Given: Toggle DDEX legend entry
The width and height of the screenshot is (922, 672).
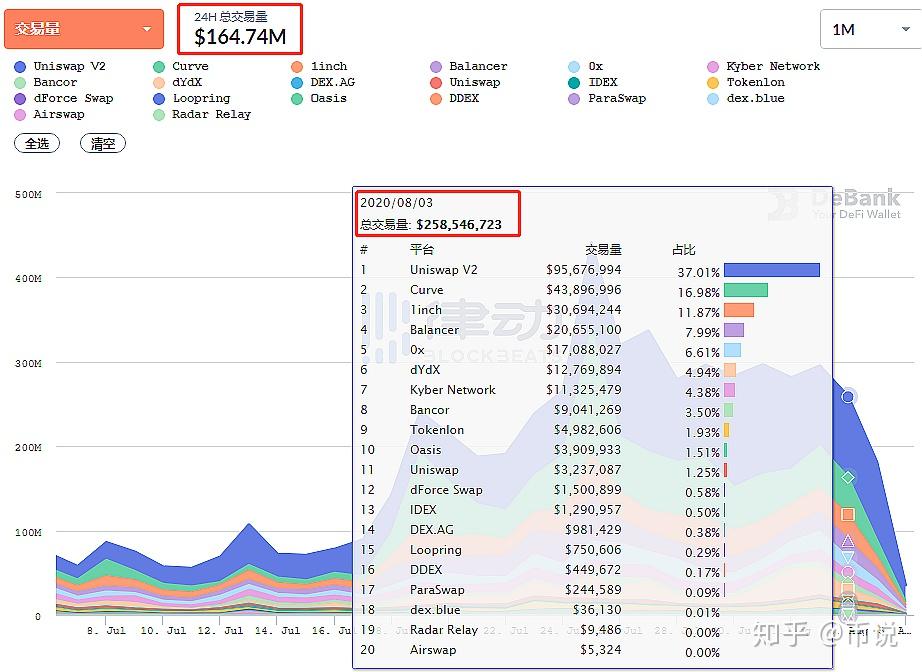Looking at the screenshot, I should [x=455, y=98].
